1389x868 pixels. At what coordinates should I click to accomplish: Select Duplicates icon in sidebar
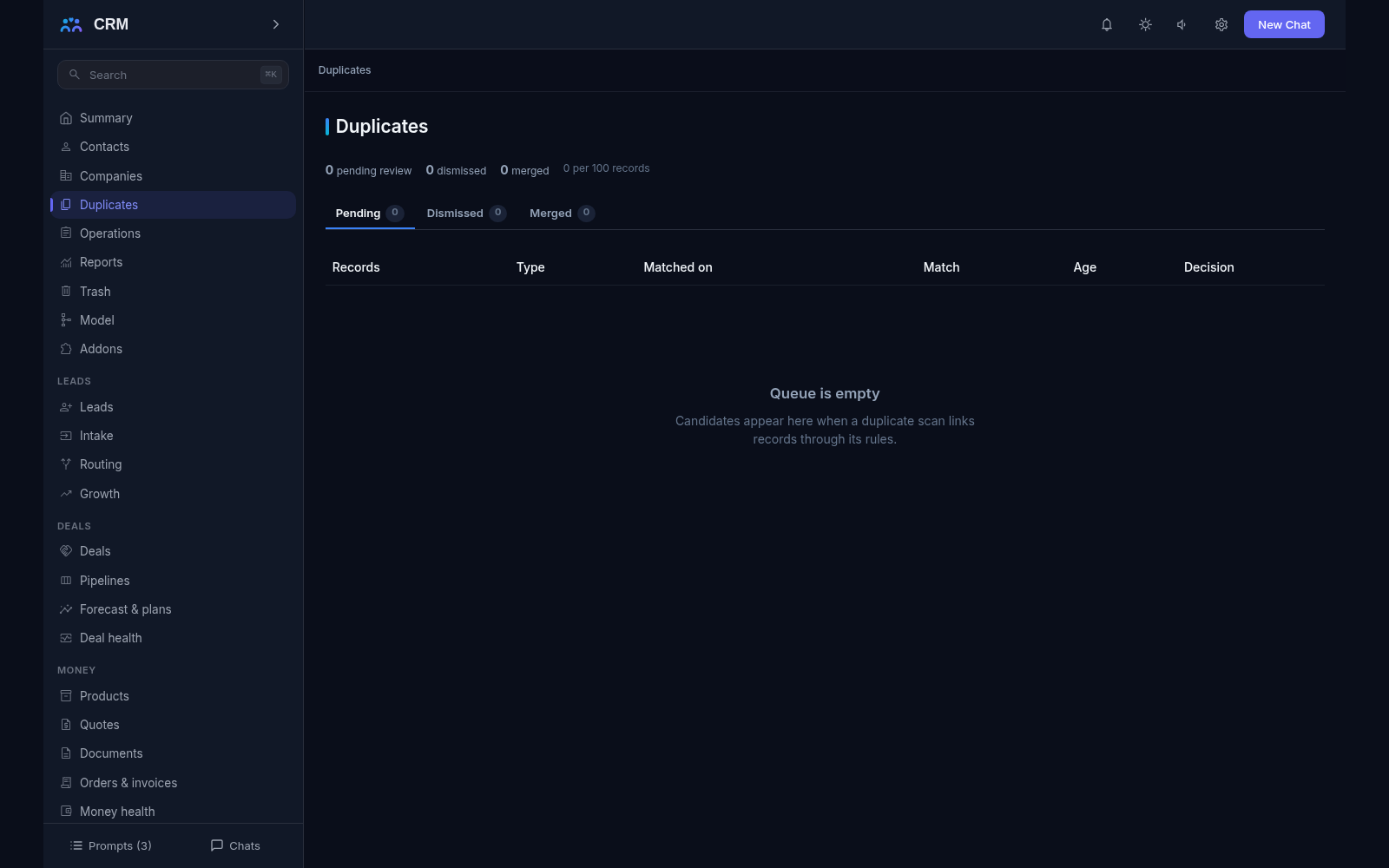click(x=66, y=205)
